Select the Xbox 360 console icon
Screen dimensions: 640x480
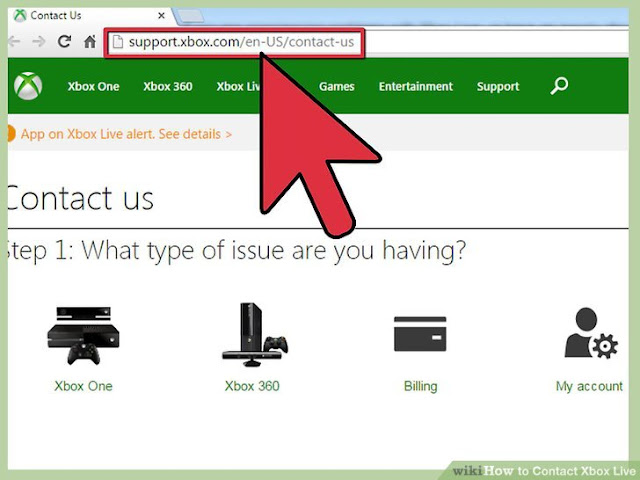pos(255,334)
